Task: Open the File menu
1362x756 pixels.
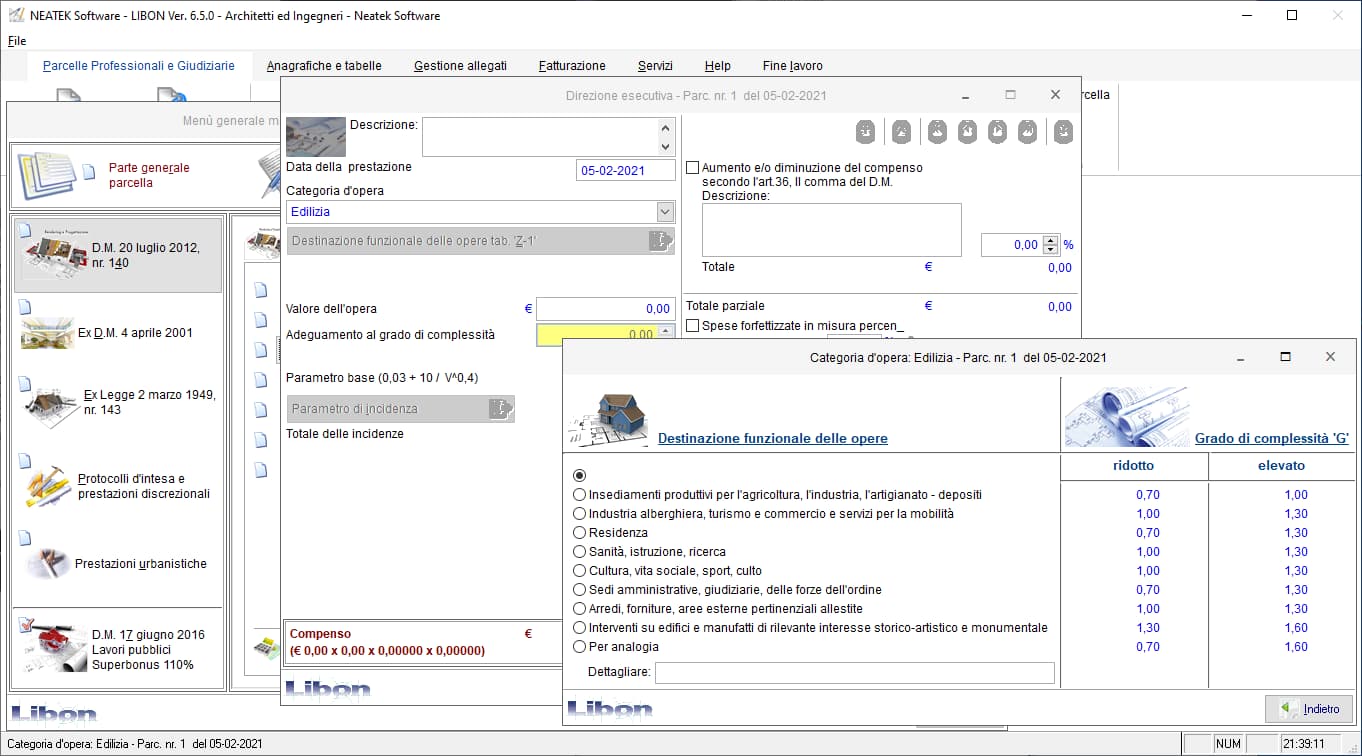Action: click(x=17, y=41)
